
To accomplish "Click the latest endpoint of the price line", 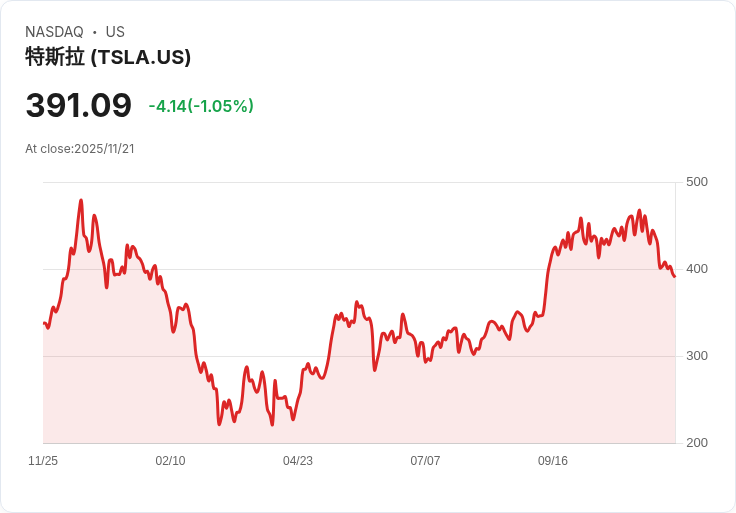I will pyautogui.click(x=675, y=276).
